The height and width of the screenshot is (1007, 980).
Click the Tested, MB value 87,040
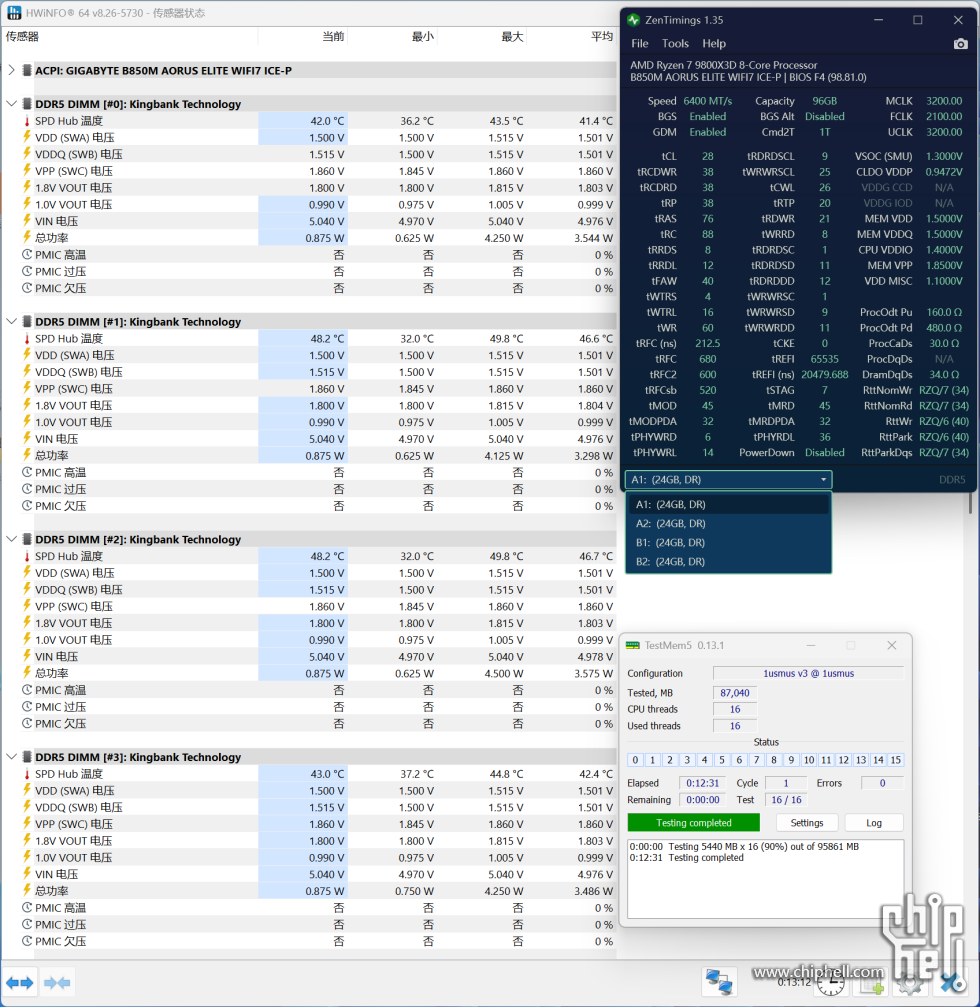(x=735, y=693)
